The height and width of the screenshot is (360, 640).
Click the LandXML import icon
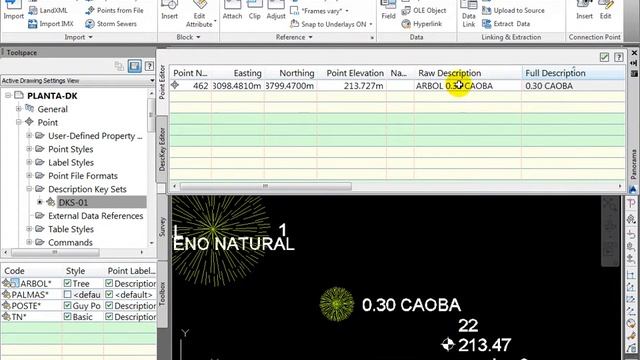(33, 11)
